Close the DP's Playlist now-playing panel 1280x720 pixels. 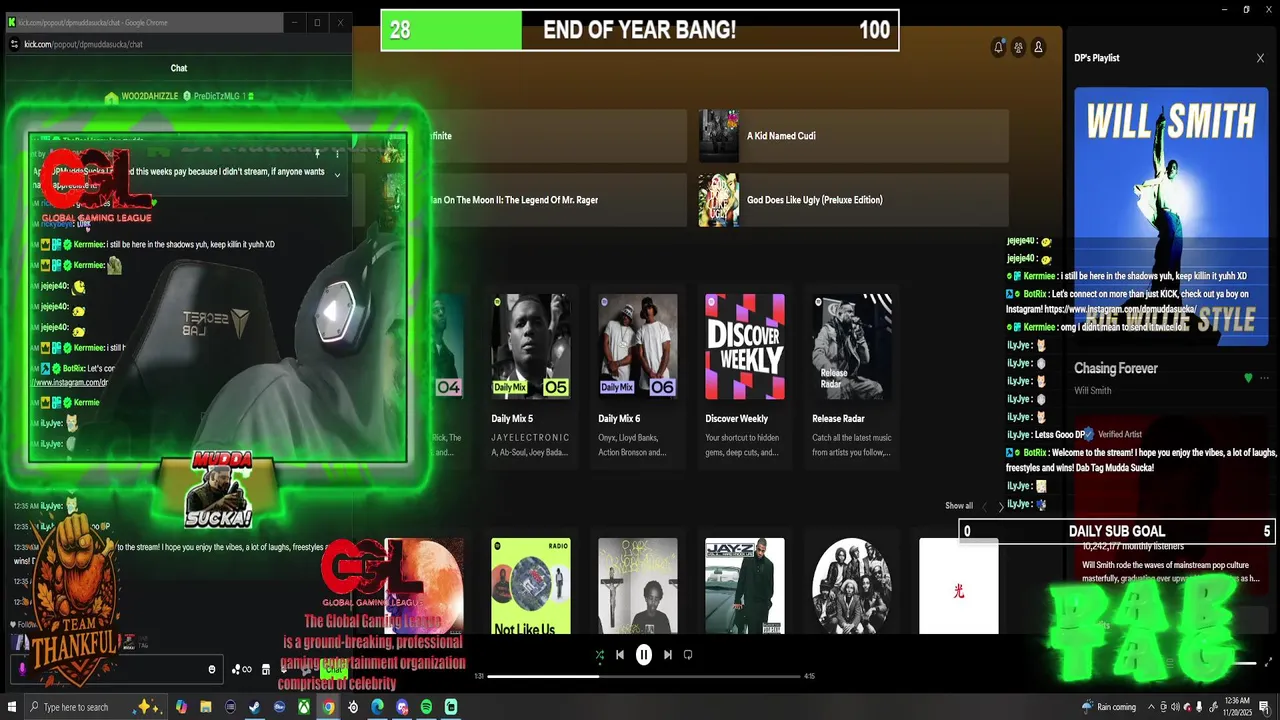(1260, 58)
